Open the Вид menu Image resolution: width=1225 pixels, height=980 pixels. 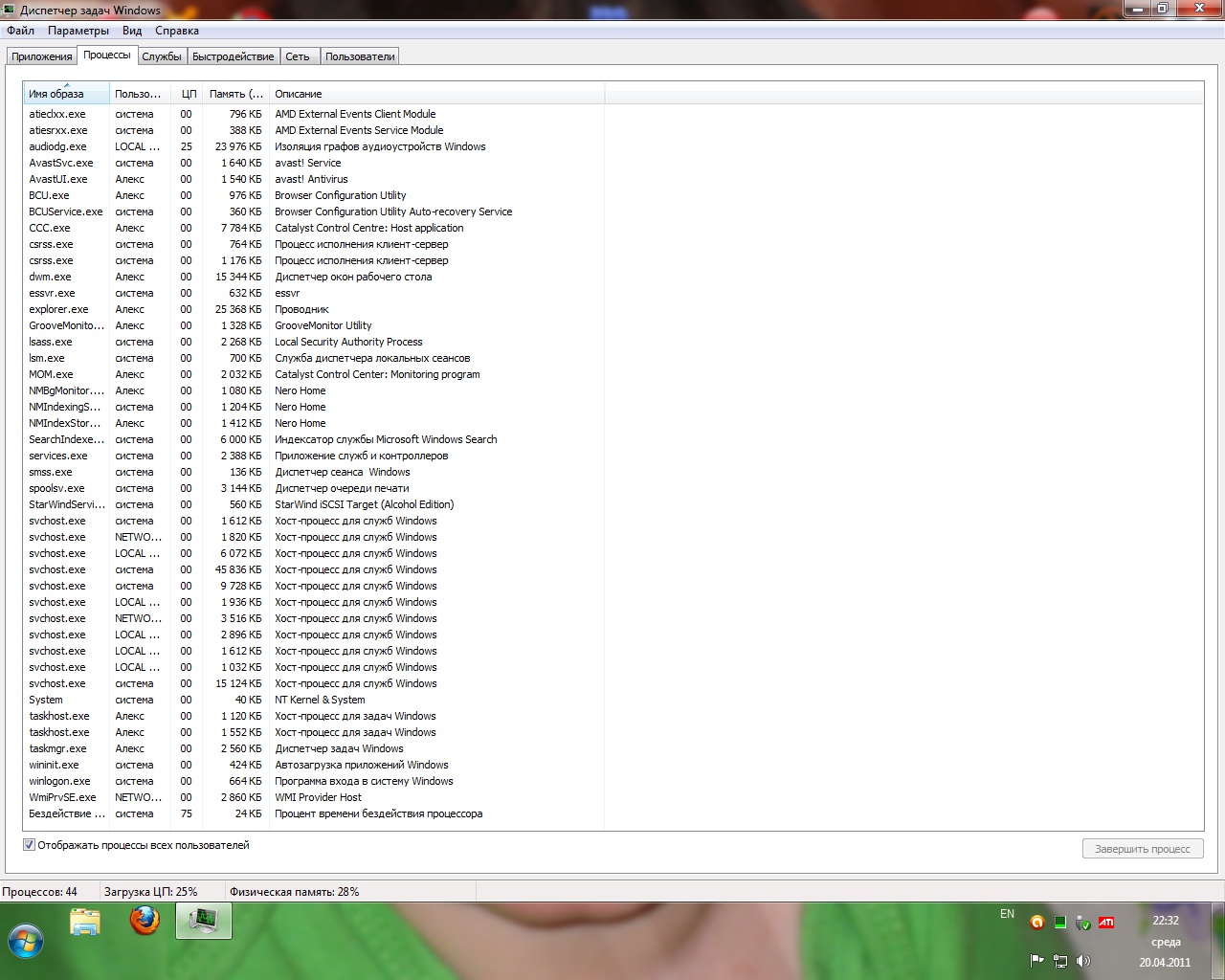click(x=132, y=31)
